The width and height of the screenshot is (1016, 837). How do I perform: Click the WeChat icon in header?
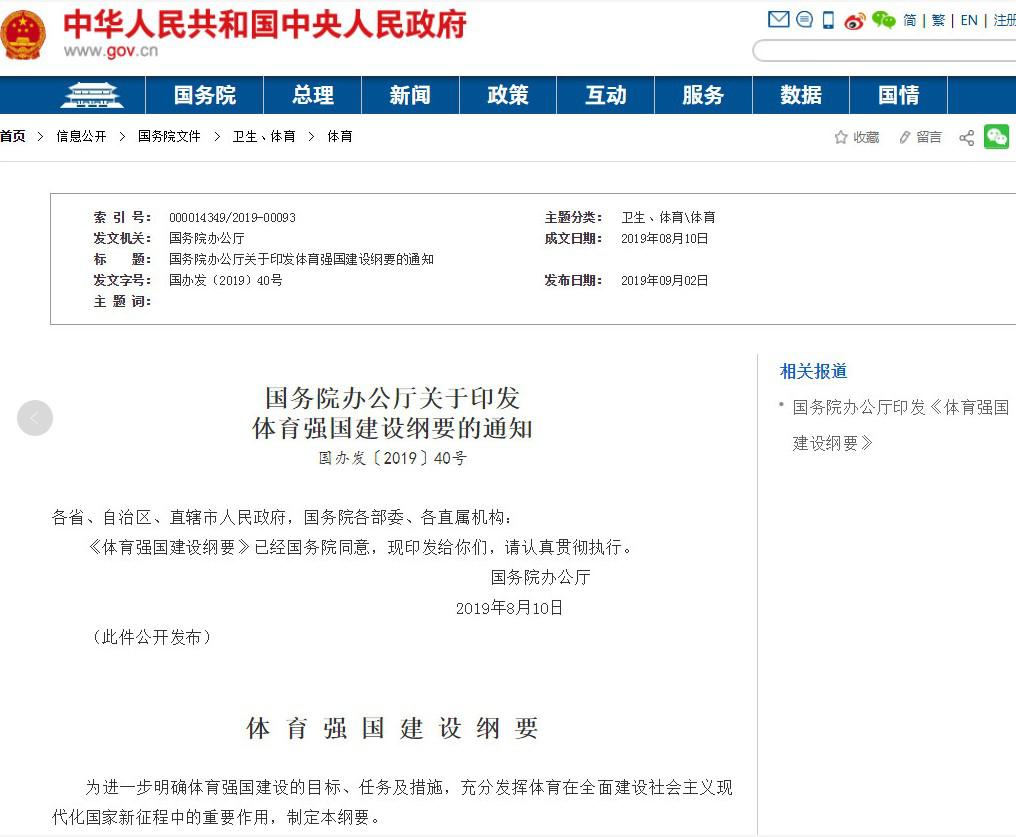pyautogui.click(x=883, y=19)
